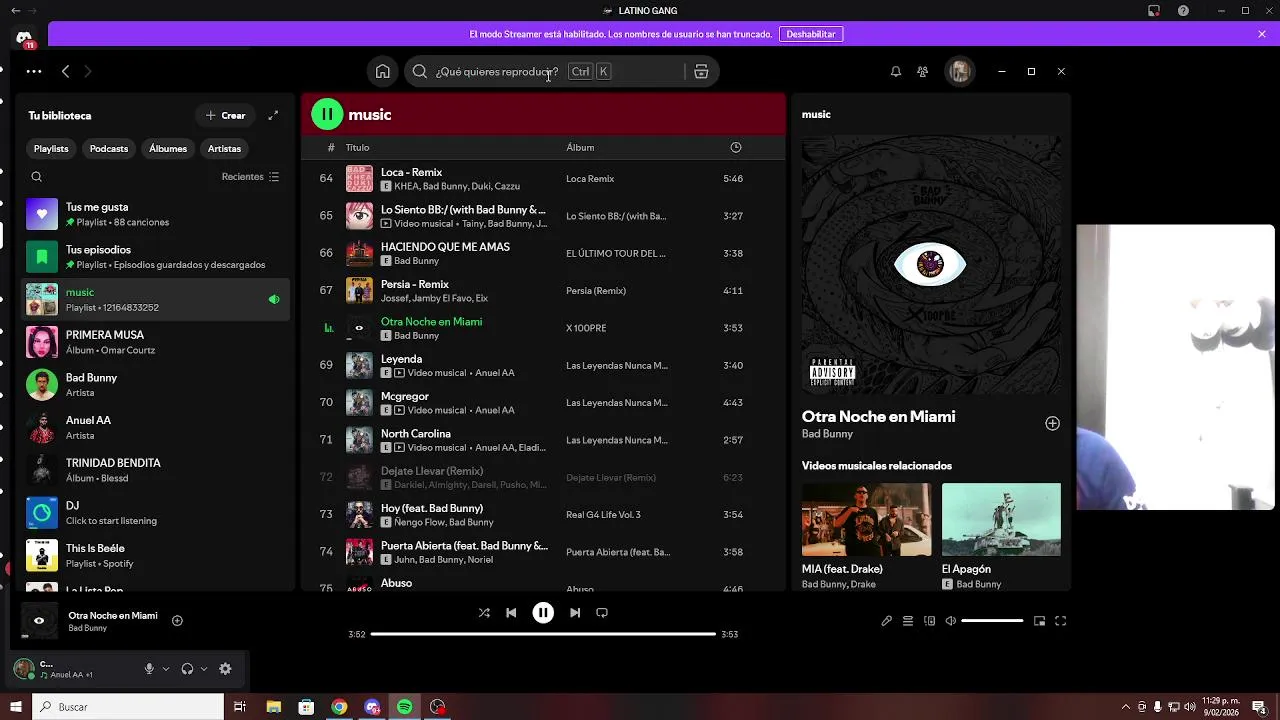Dismiss the streamer mode banner
The image size is (1280, 720).
coord(1262,34)
